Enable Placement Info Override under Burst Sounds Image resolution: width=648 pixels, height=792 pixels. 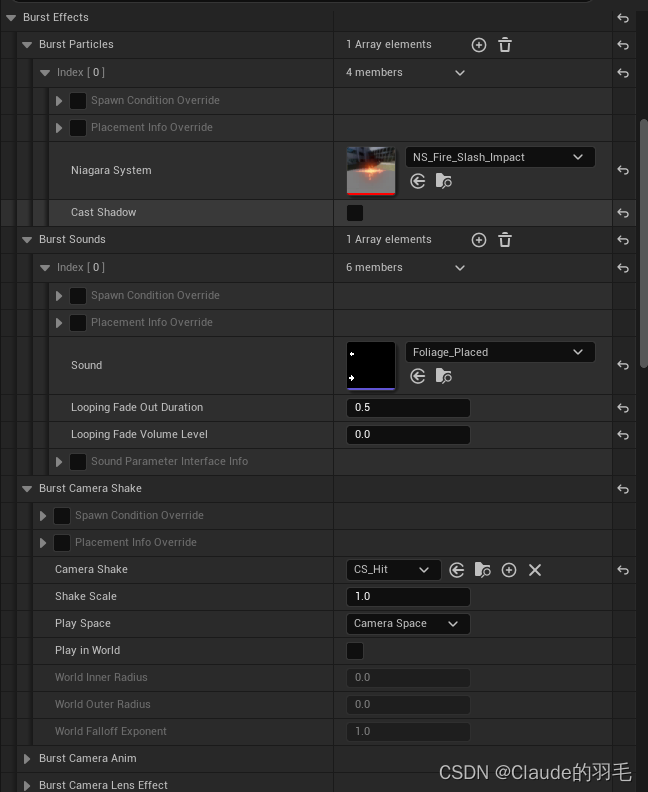click(77, 322)
